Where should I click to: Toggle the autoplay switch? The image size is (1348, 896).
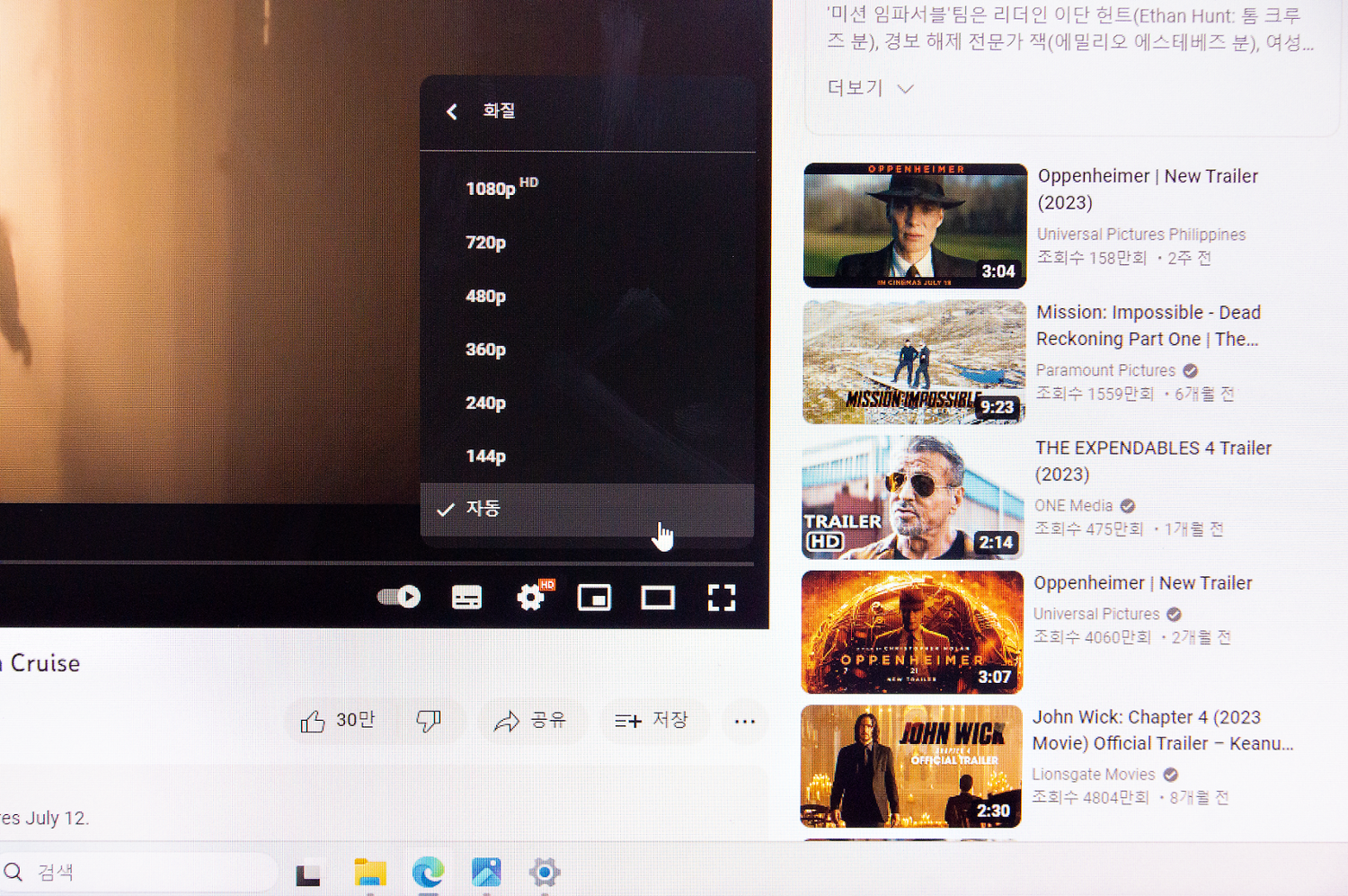coord(399,597)
